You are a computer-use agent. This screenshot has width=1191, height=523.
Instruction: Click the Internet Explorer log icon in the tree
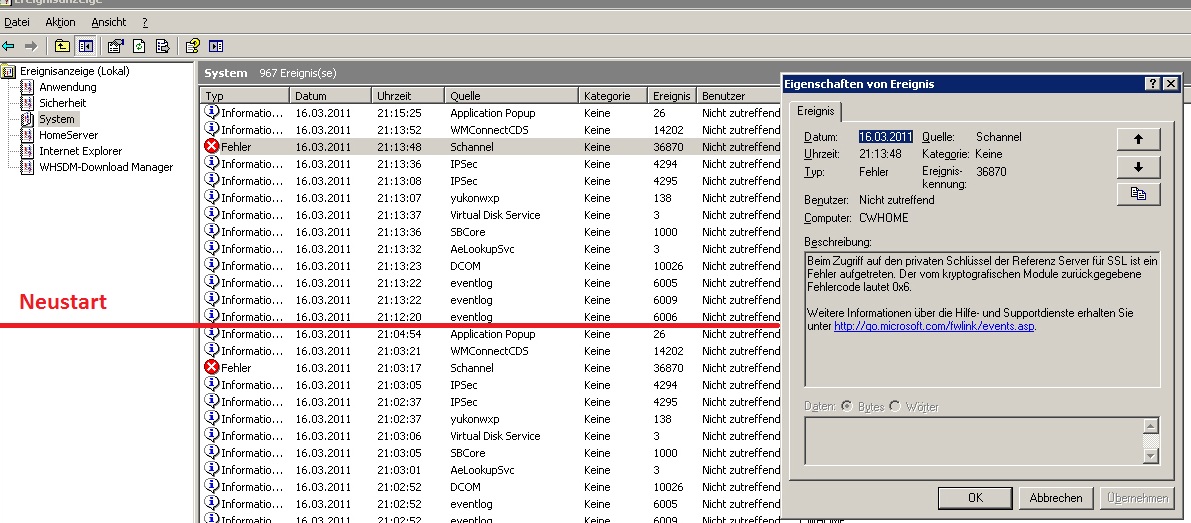[x=27, y=151]
